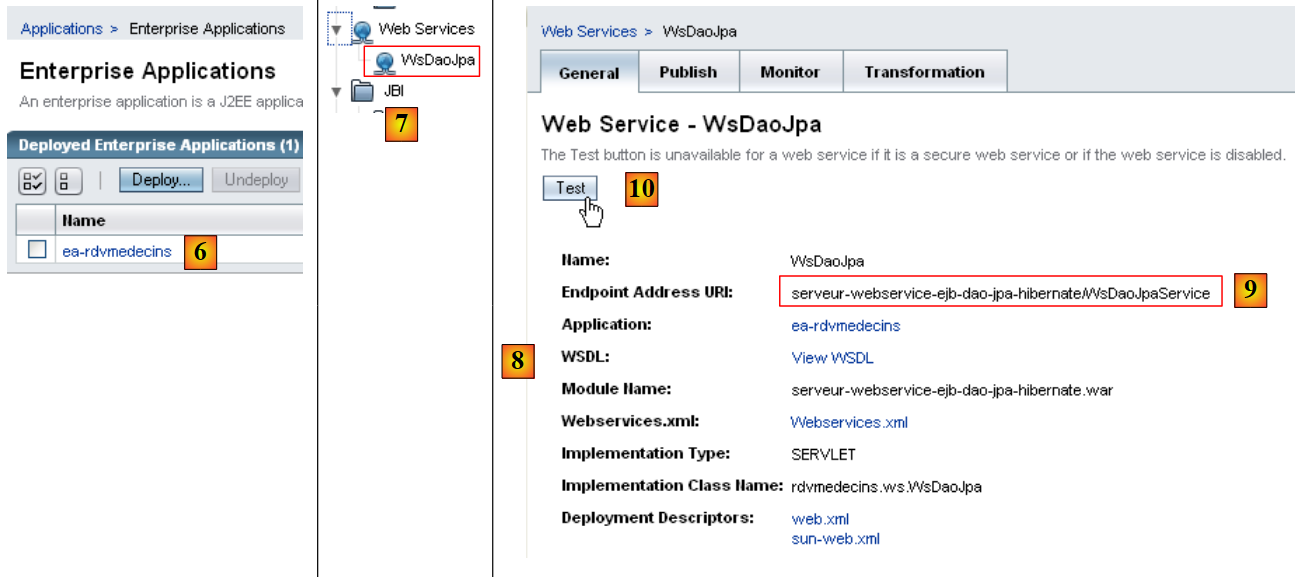Click the select-all checkboxes icon
1308x577 pixels.
tap(33, 181)
